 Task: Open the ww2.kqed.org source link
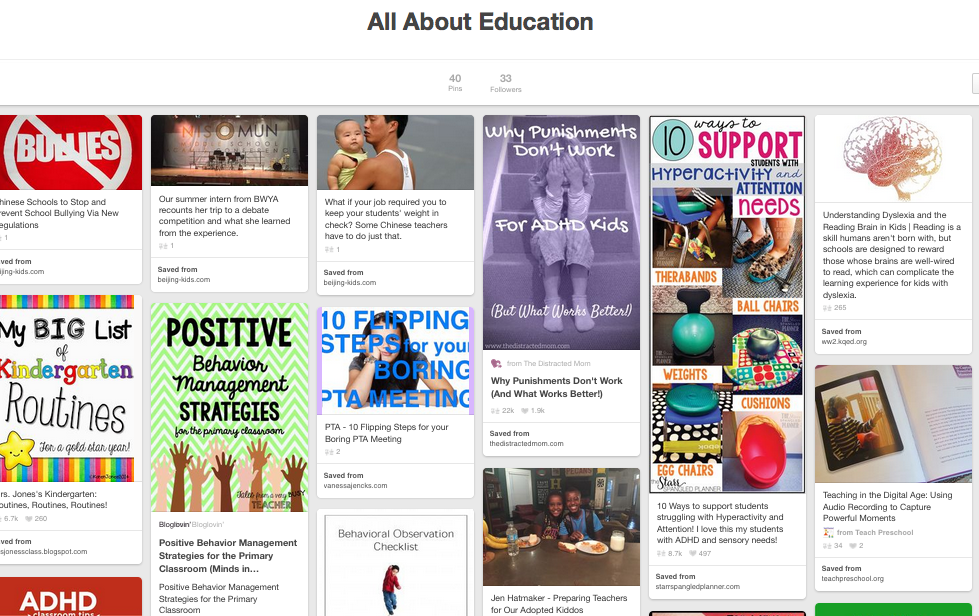tap(844, 341)
